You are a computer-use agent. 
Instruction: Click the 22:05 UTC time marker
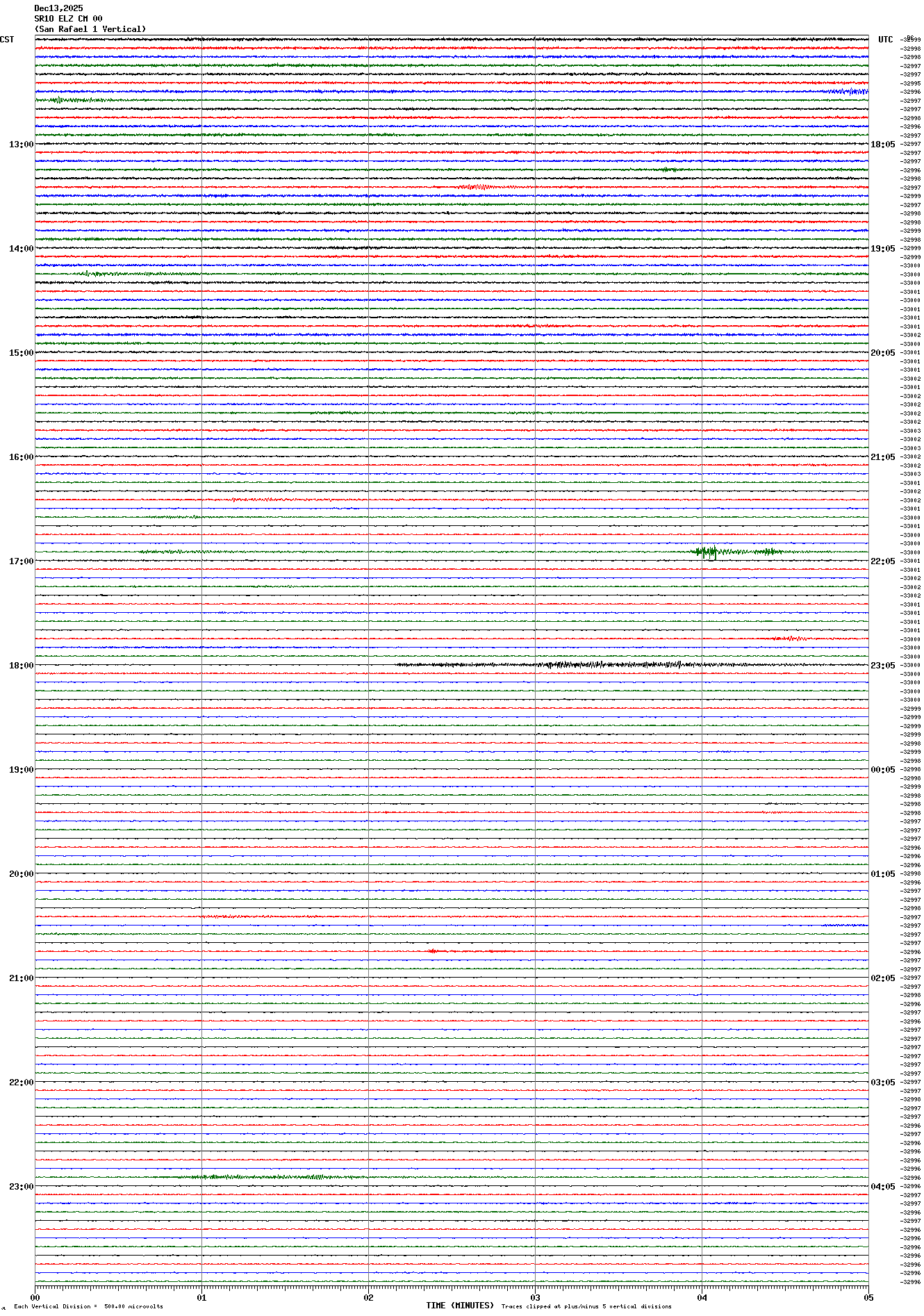point(882,561)
